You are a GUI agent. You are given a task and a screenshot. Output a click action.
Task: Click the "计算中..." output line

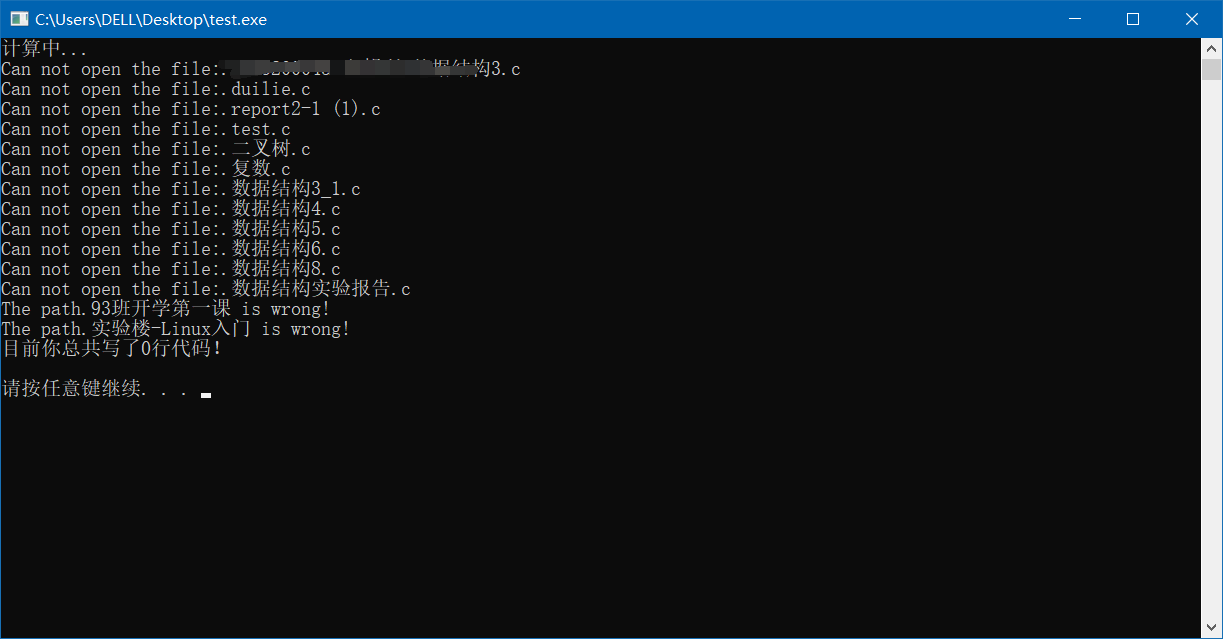[45, 49]
